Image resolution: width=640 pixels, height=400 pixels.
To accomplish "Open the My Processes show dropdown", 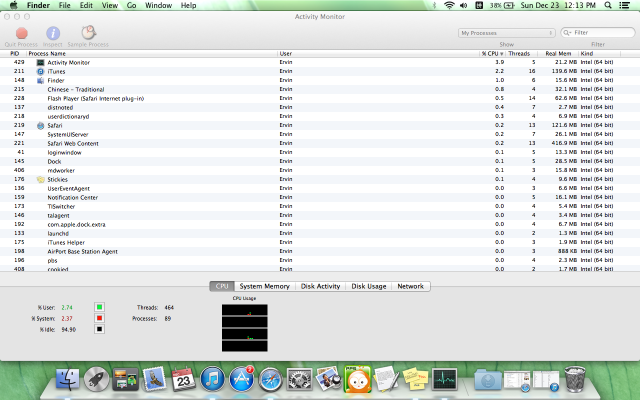I will (506, 33).
